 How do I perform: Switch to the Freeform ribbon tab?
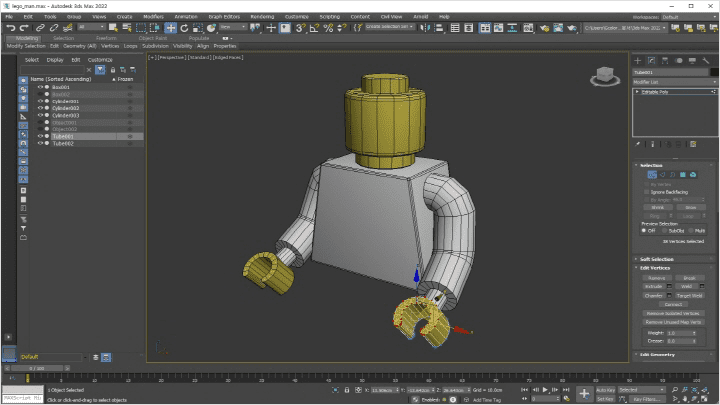(x=106, y=38)
